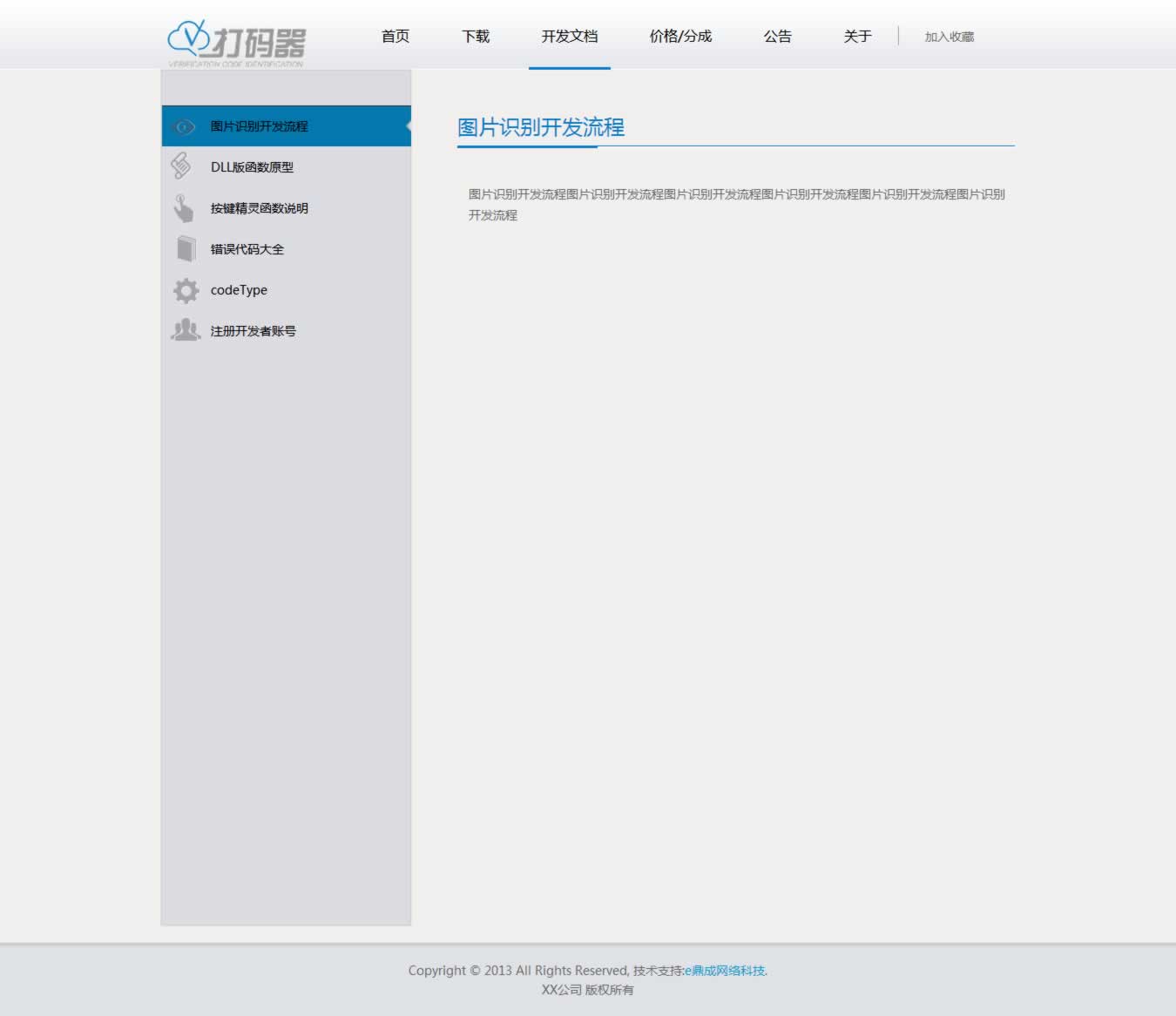View the 公告 navigation page
This screenshot has height=1016, width=1176.
(x=778, y=37)
